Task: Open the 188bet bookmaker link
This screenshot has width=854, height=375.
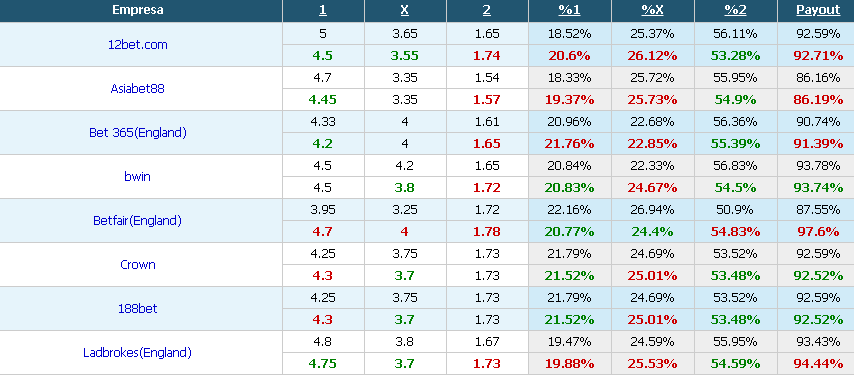Action: [x=138, y=309]
